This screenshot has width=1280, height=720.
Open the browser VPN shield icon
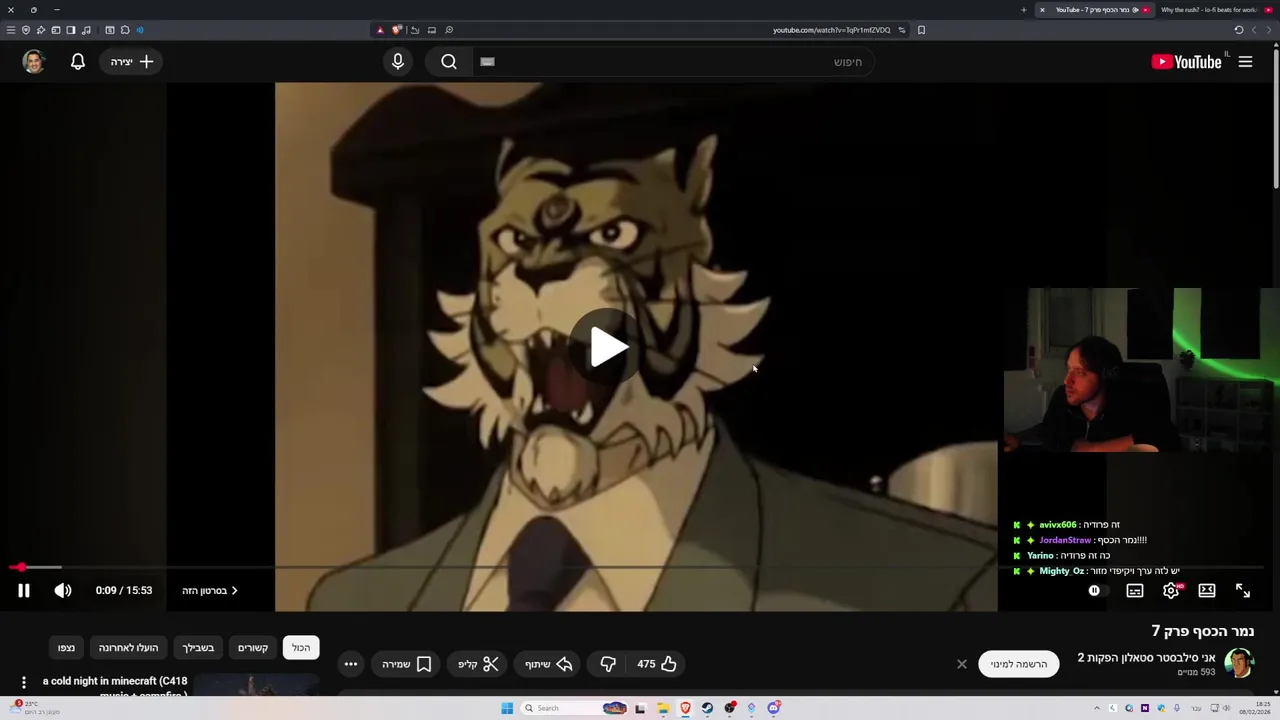coord(26,30)
